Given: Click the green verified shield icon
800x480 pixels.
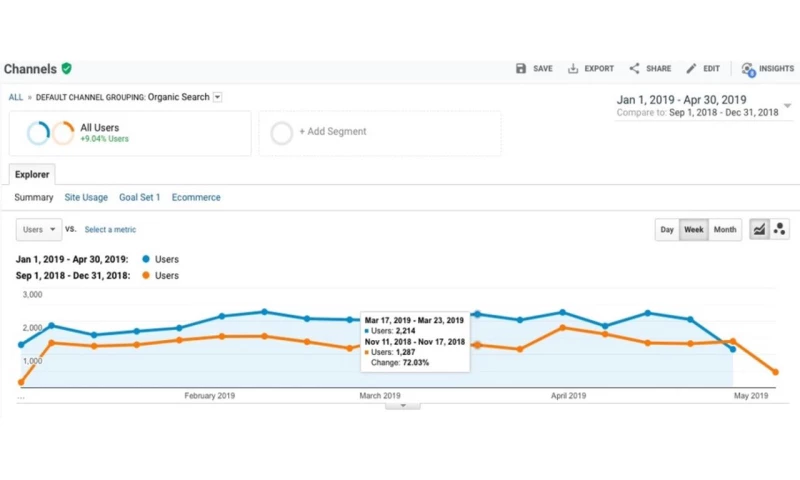Looking at the screenshot, I should 67,69.
